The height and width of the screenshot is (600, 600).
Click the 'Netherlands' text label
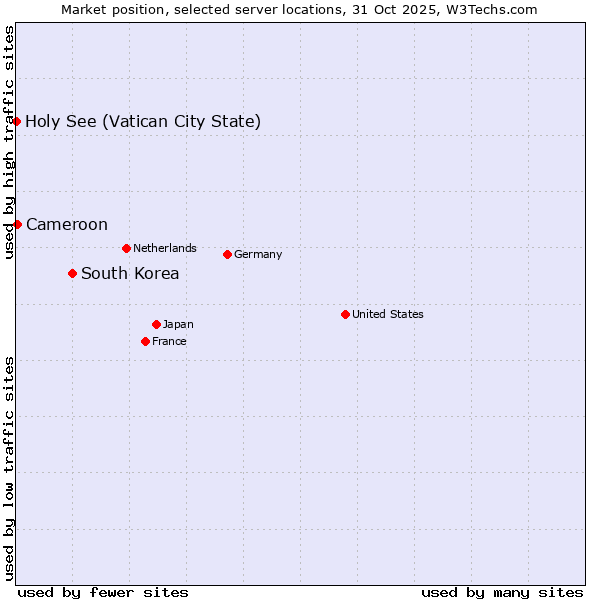[x=165, y=248]
